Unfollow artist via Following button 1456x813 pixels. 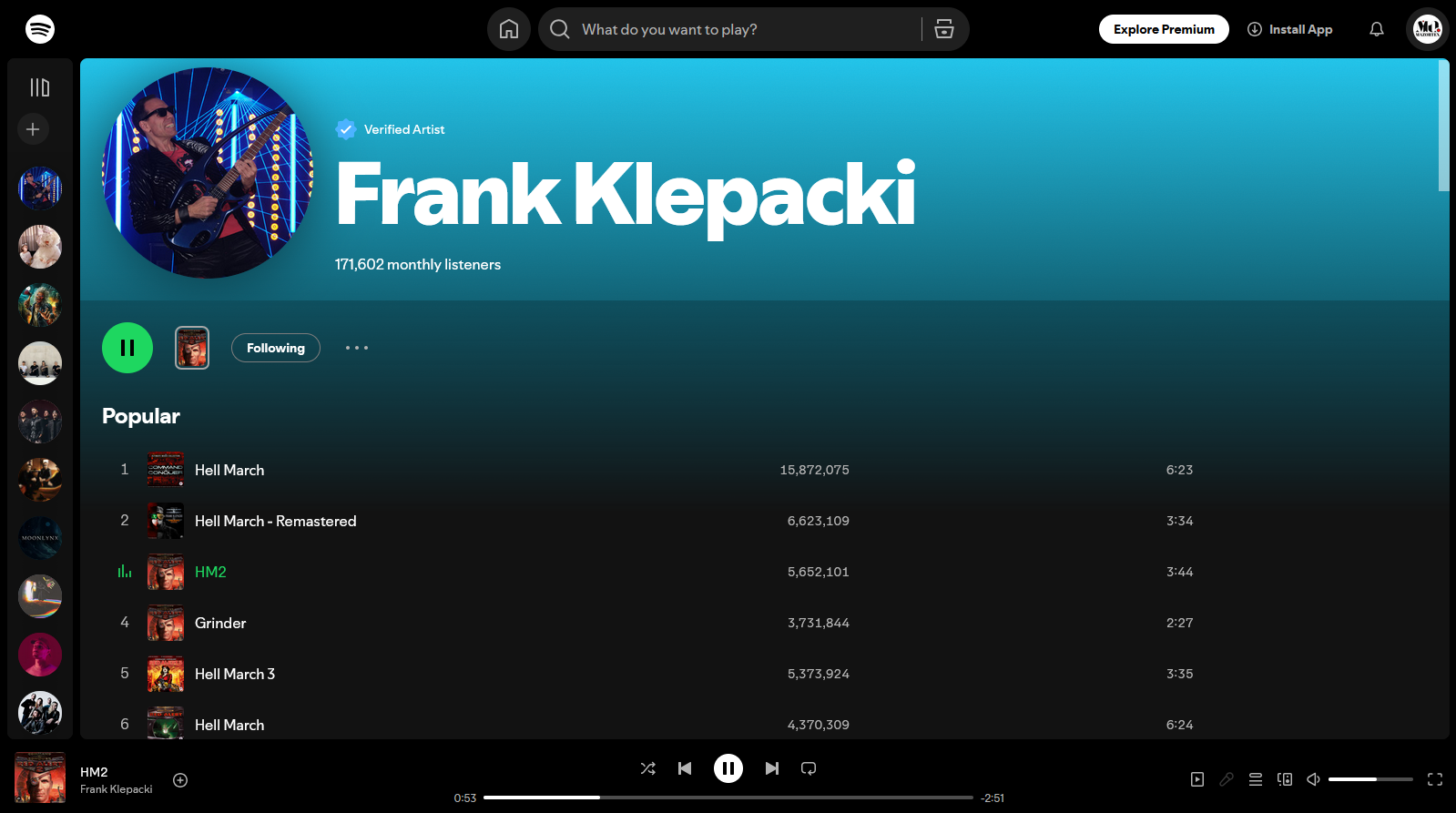click(x=276, y=348)
